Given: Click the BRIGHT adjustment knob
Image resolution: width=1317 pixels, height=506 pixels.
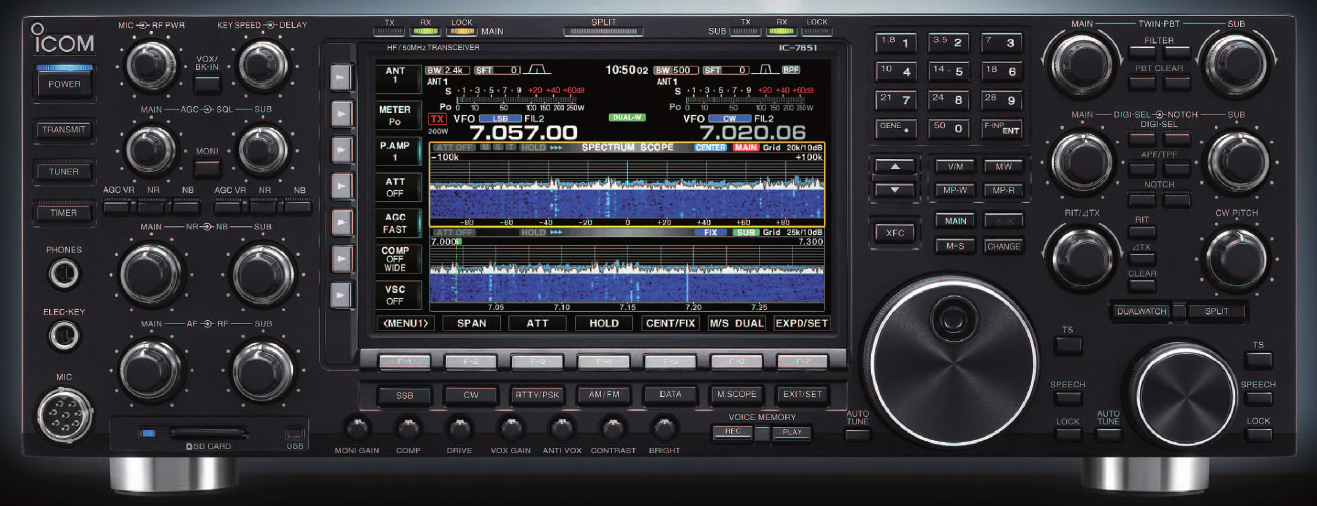Looking at the screenshot, I should (x=664, y=429).
